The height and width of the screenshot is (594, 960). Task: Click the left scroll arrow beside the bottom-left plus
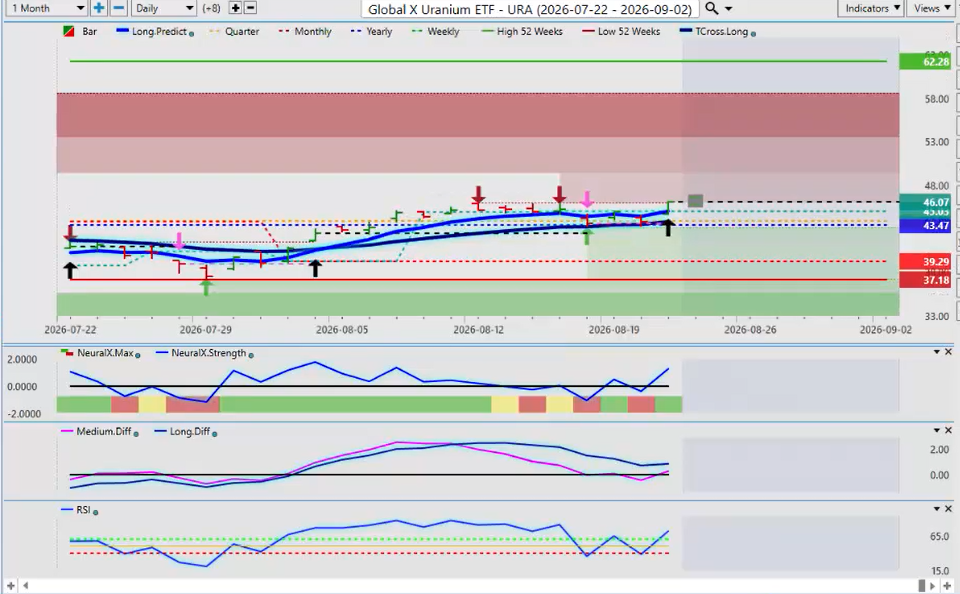(25, 586)
